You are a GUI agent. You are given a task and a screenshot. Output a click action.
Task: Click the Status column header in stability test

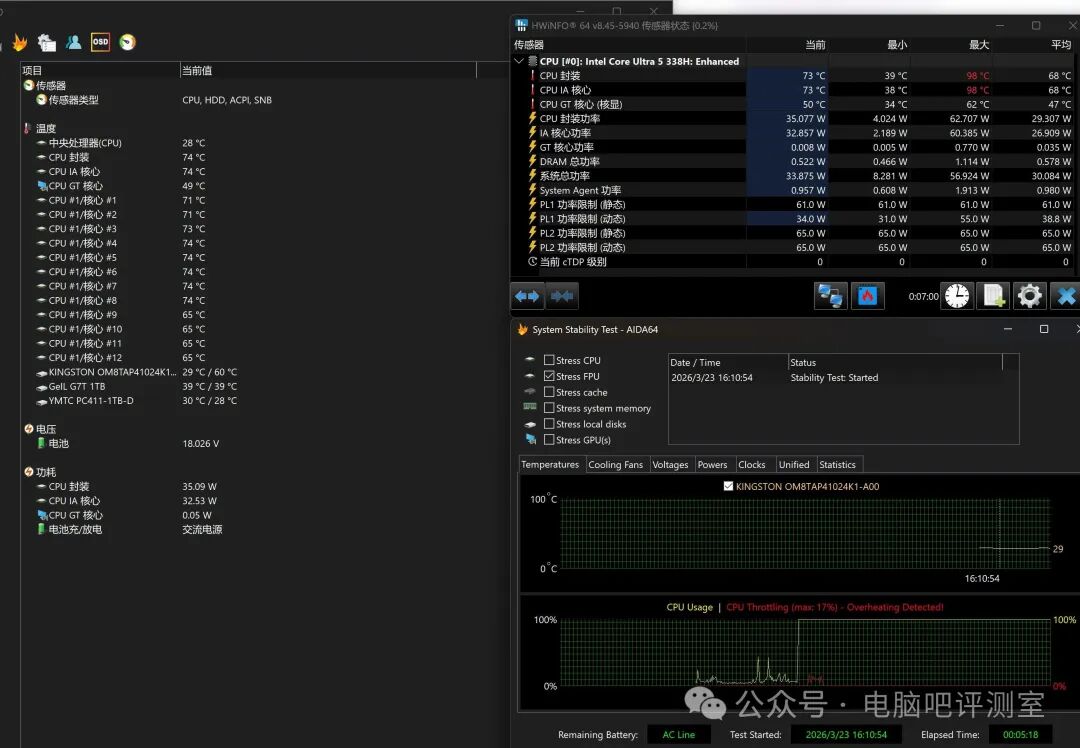[x=895, y=362]
